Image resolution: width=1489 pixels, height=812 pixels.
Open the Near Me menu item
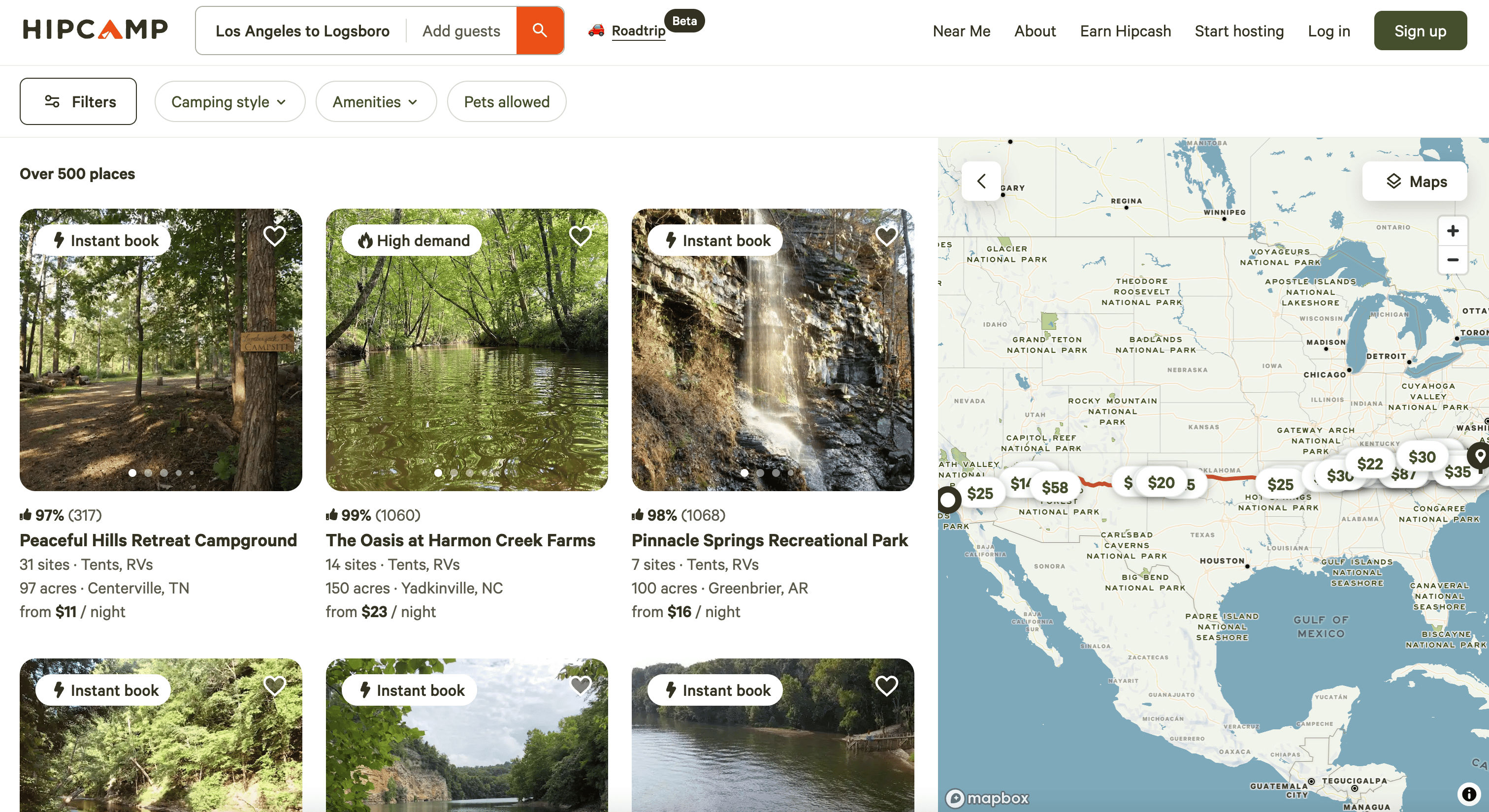pos(961,31)
